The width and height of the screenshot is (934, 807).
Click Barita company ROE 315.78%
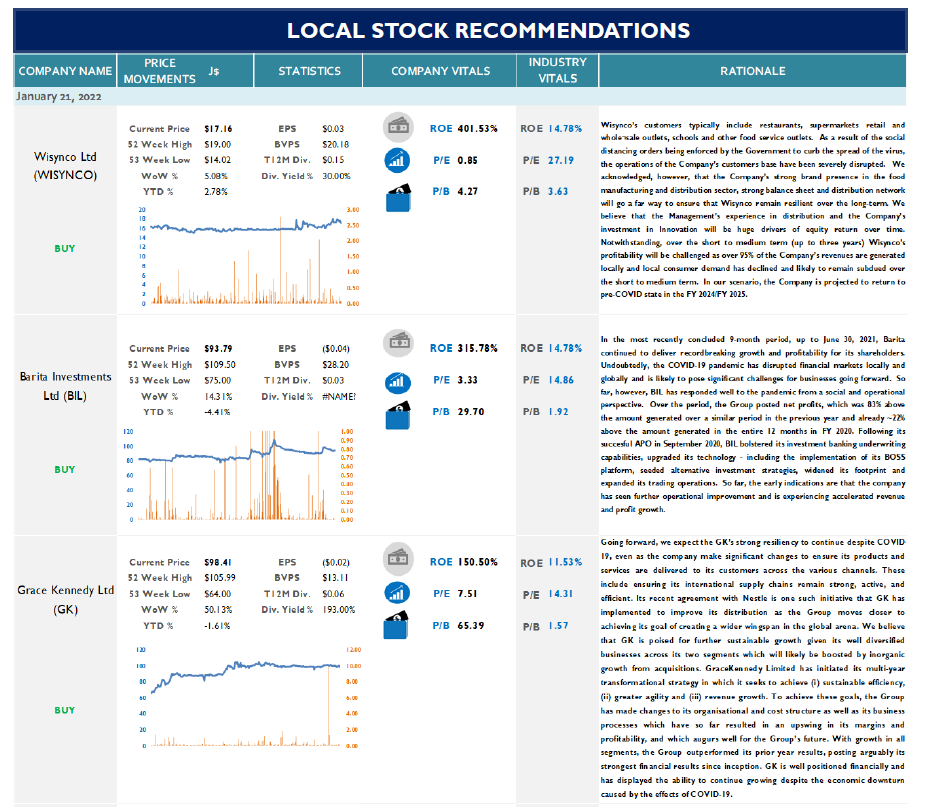click(x=477, y=348)
